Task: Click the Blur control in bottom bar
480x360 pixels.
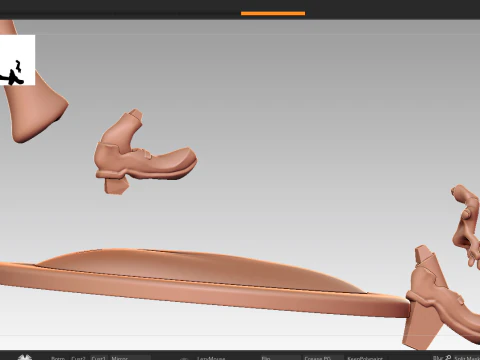Action: coord(438,358)
